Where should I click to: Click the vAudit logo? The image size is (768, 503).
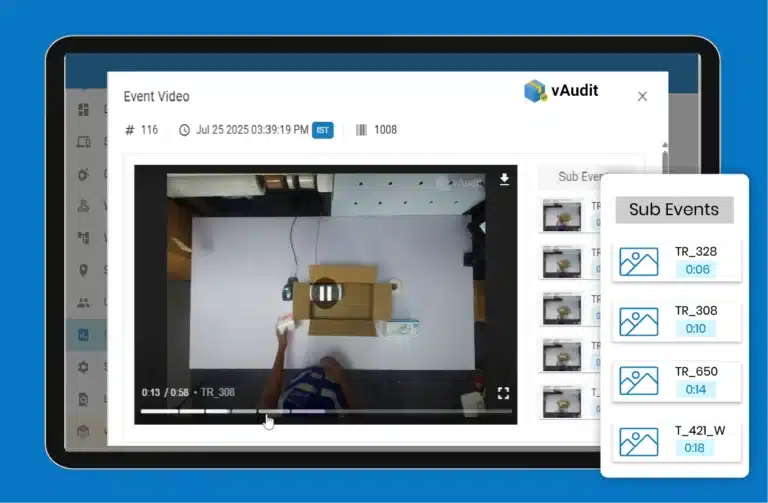tap(561, 91)
